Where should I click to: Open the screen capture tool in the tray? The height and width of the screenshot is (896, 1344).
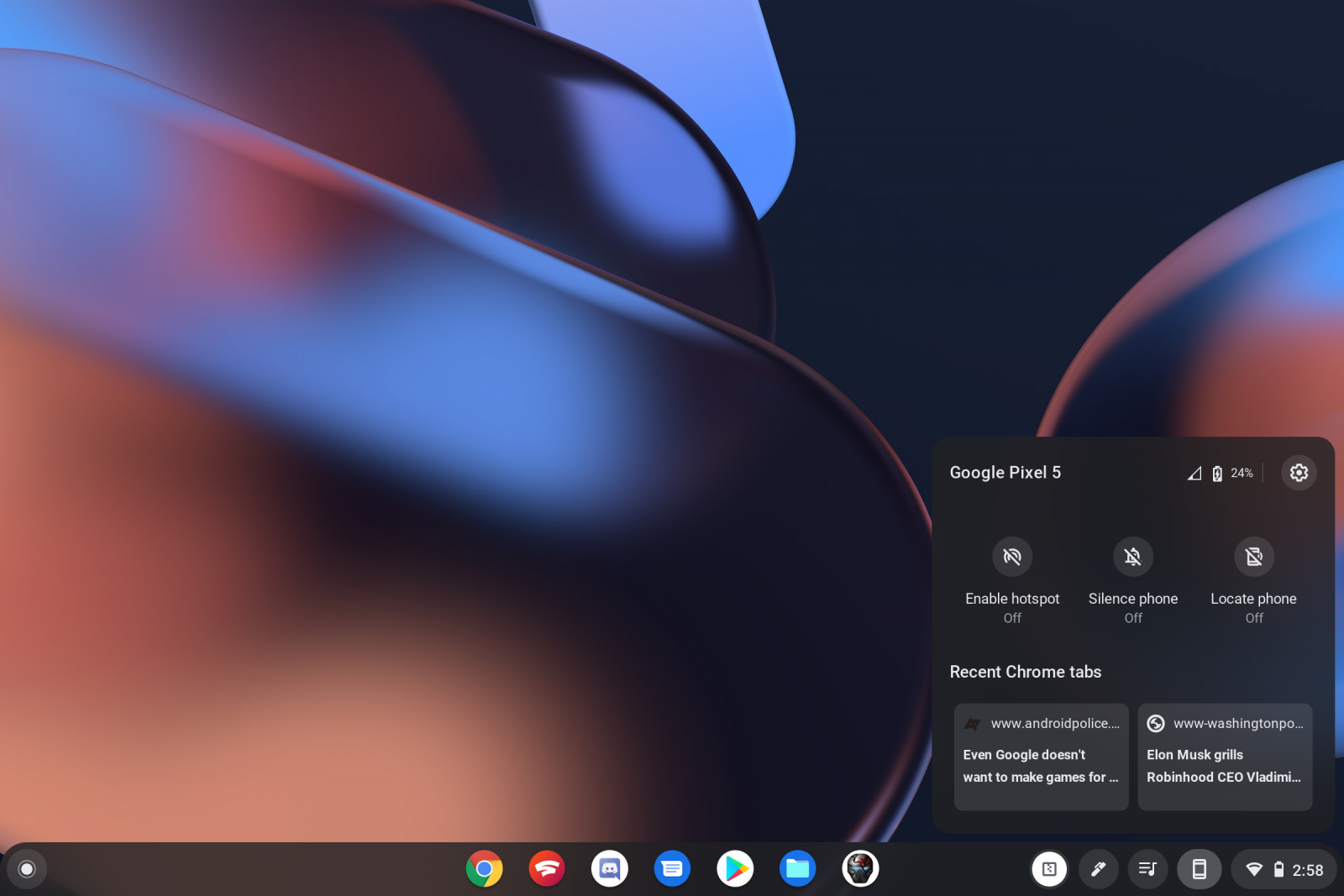tap(1049, 869)
